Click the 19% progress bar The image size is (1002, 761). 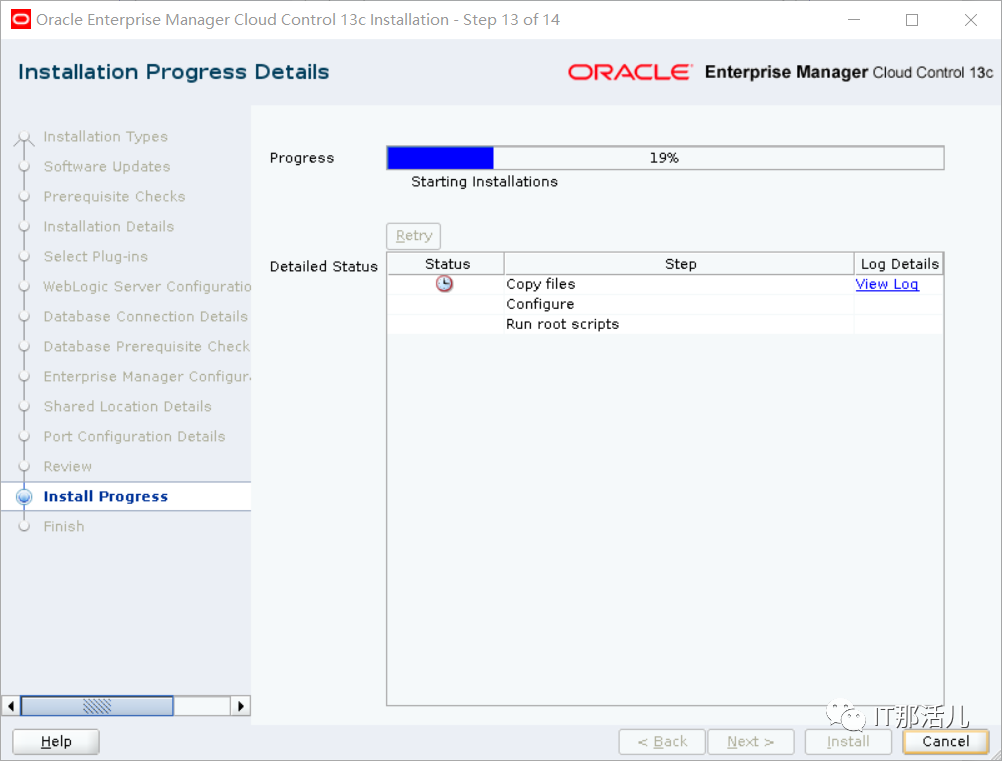click(665, 158)
